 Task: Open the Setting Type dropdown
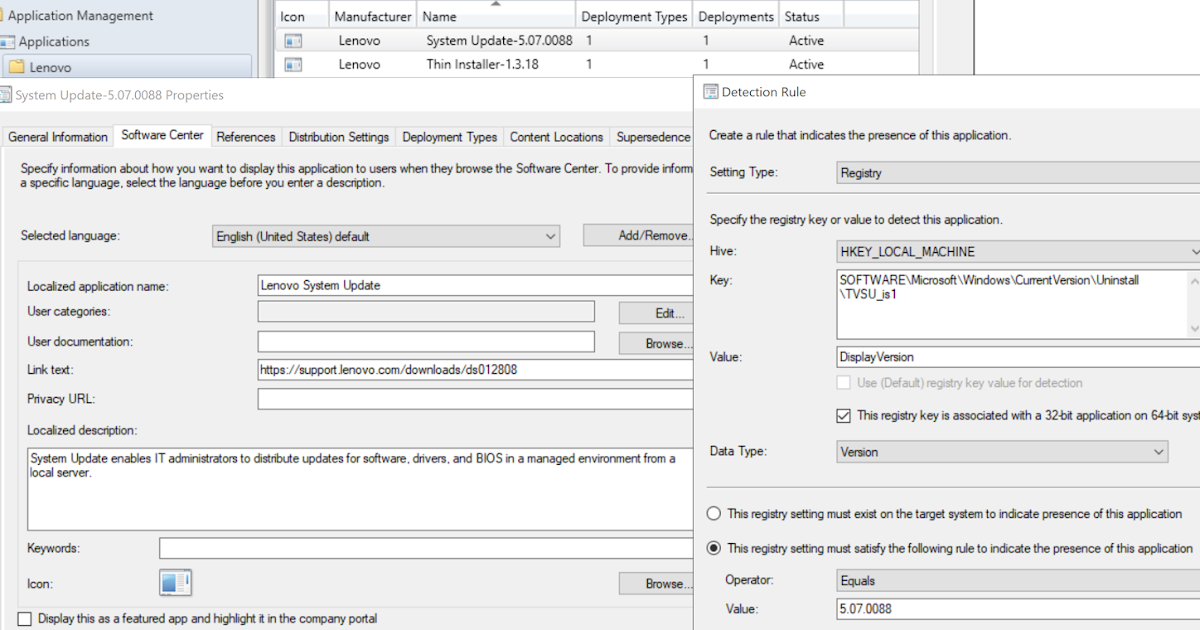tap(1018, 173)
